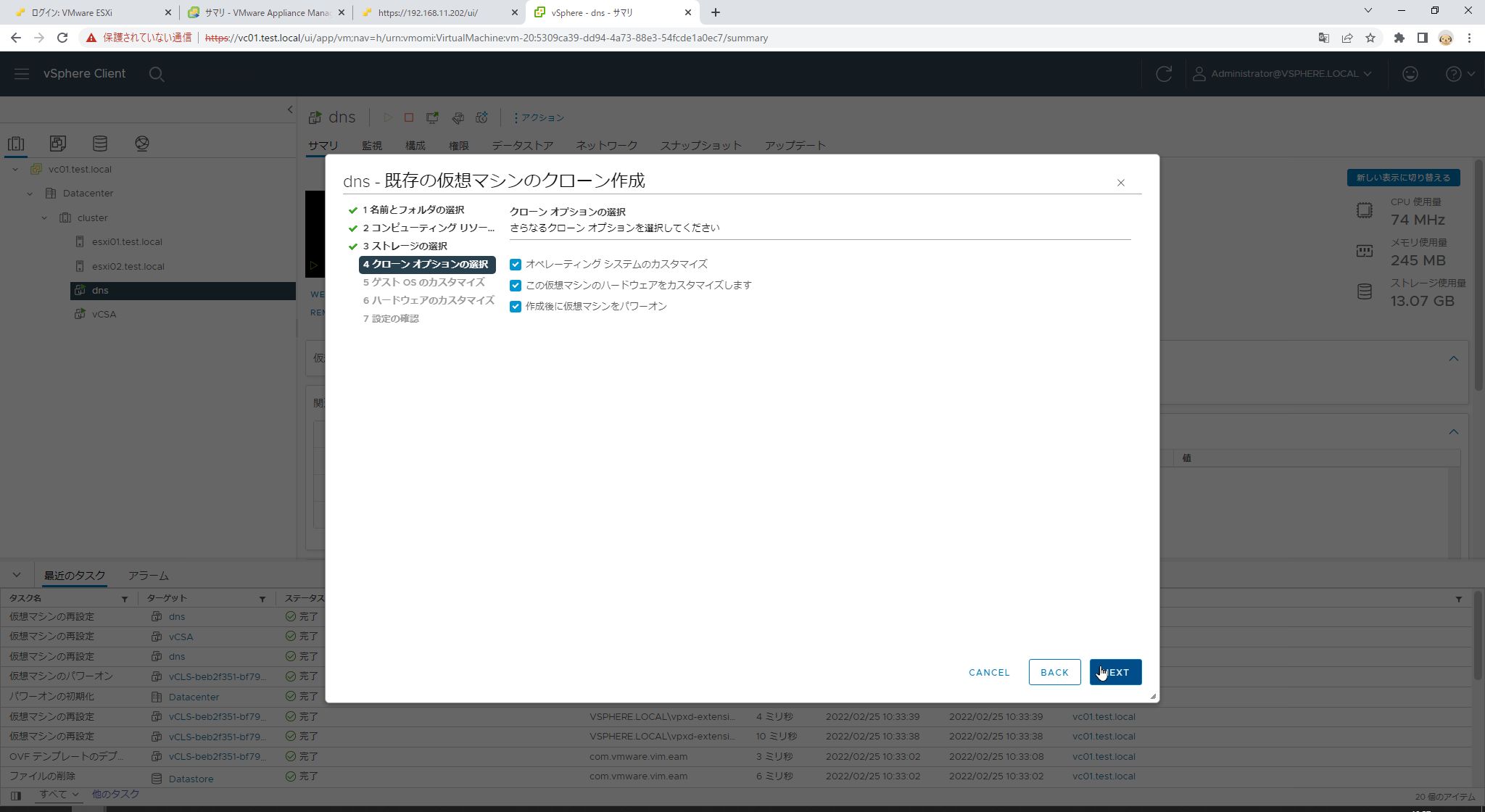Image resolution: width=1485 pixels, height=812 pixels.
Task: Open the vSphere Client hamburger menu
Action: coord(21,74)
